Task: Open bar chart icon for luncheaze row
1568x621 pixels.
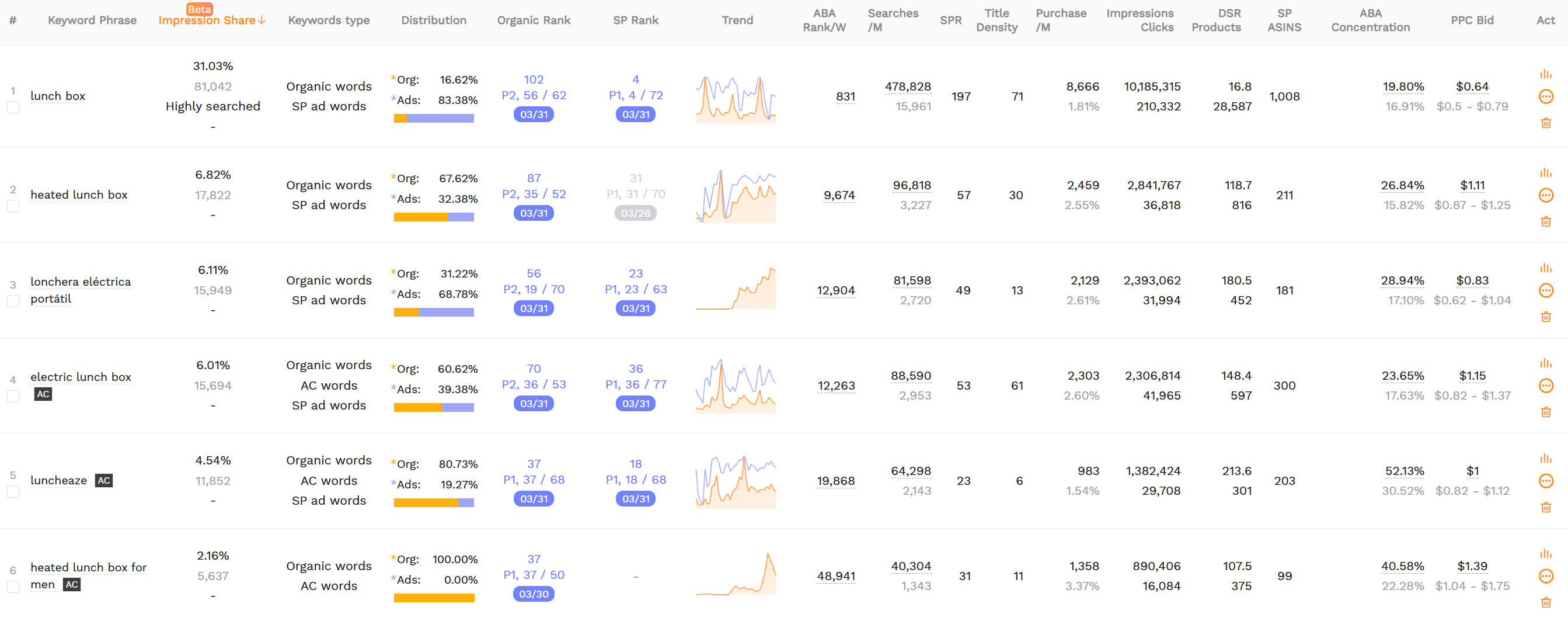Action: (x=1545, y=459)
